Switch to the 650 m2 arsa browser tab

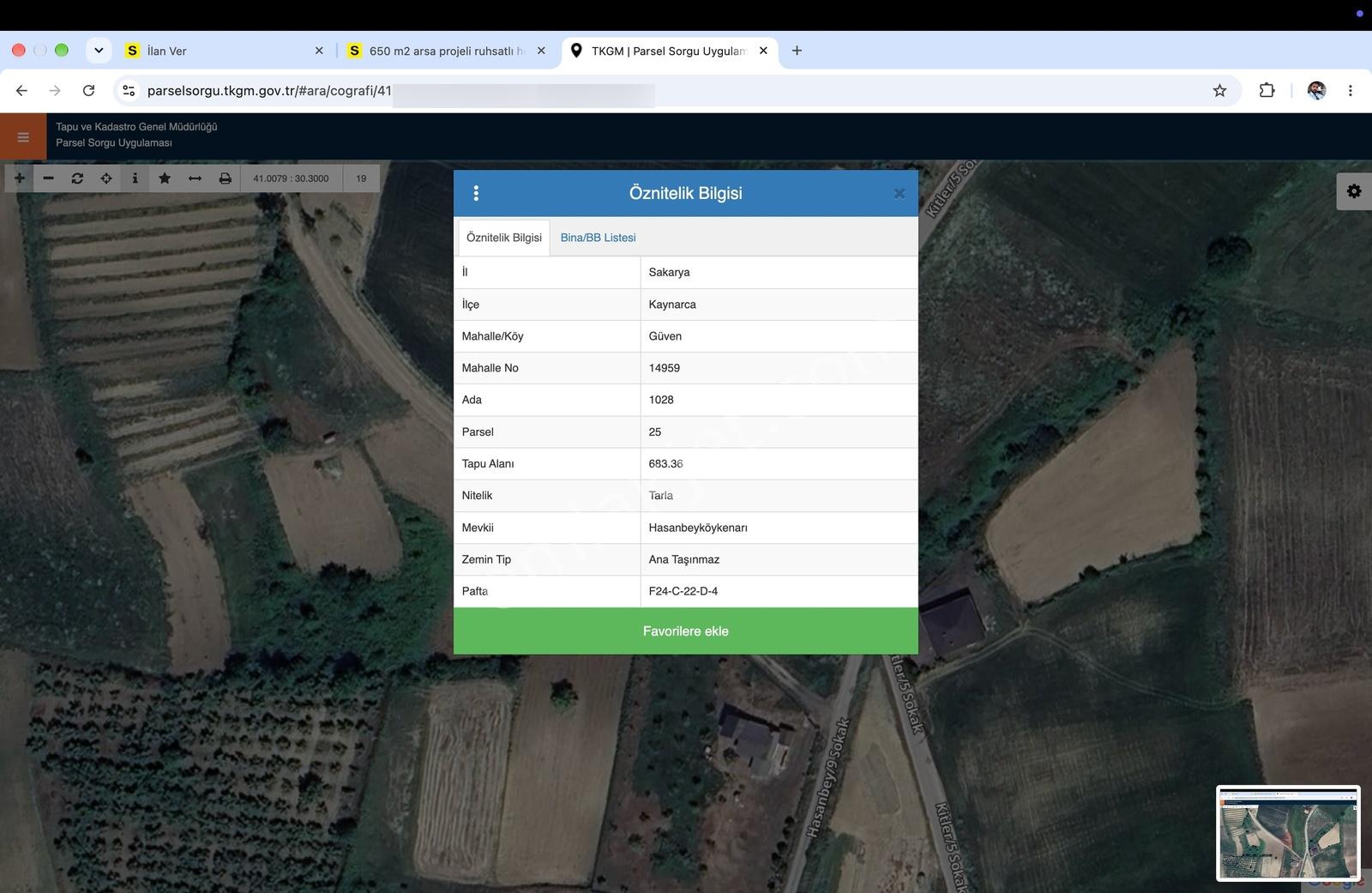click(447, 51)
